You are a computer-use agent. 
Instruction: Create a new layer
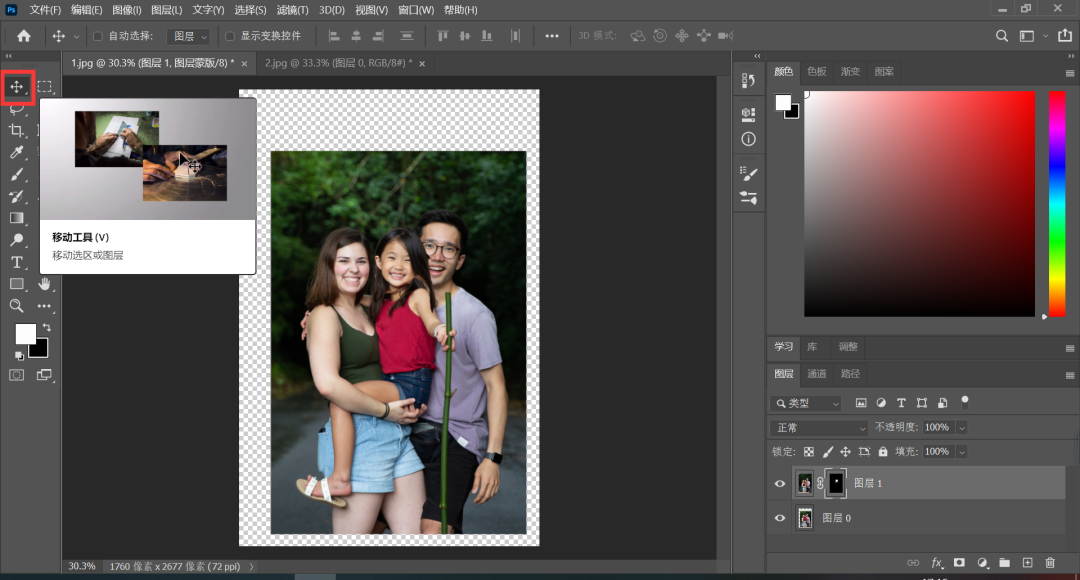pos(1027,563)
